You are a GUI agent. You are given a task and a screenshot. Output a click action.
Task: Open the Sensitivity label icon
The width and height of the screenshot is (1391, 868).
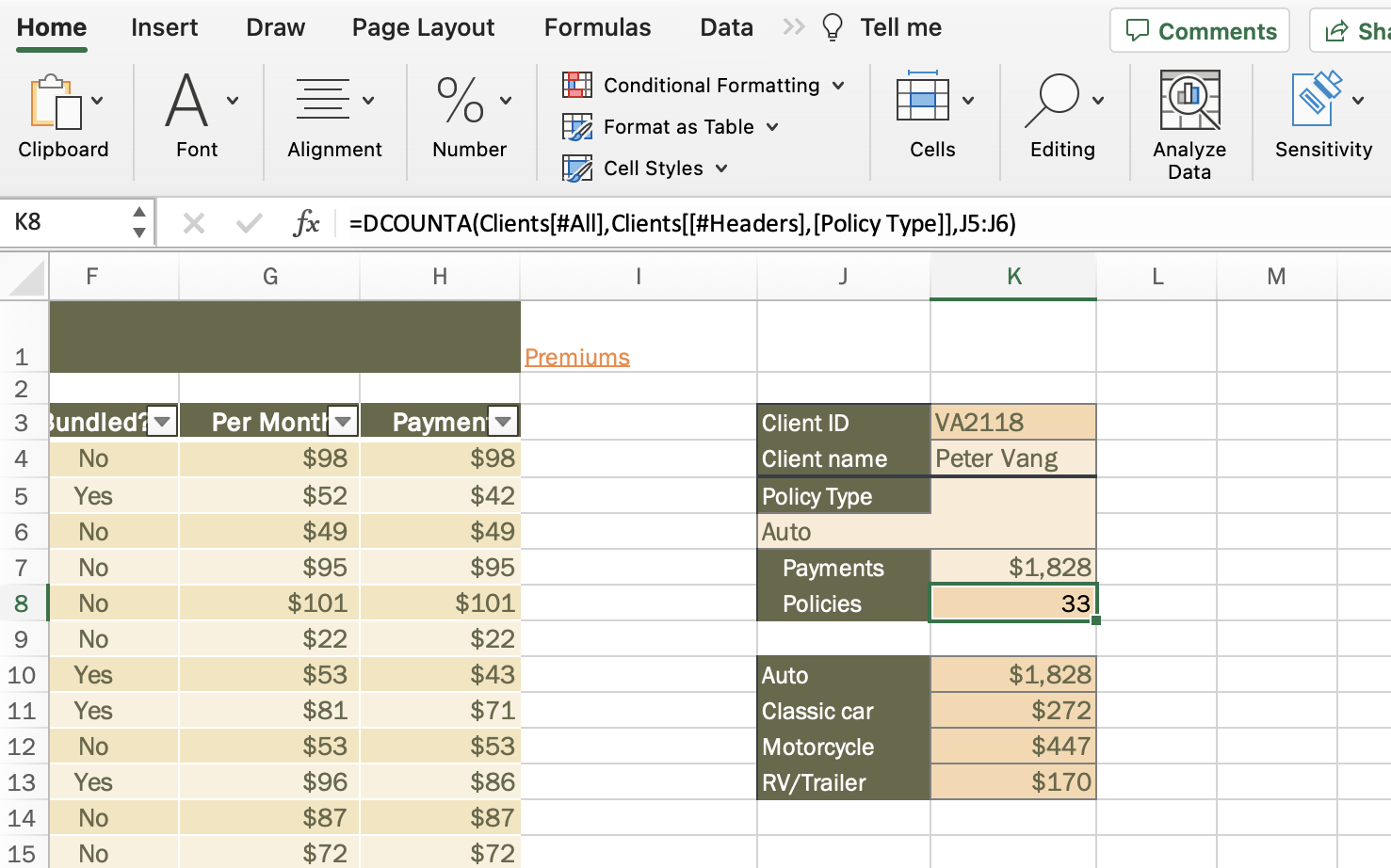(x=1317, y=99)
